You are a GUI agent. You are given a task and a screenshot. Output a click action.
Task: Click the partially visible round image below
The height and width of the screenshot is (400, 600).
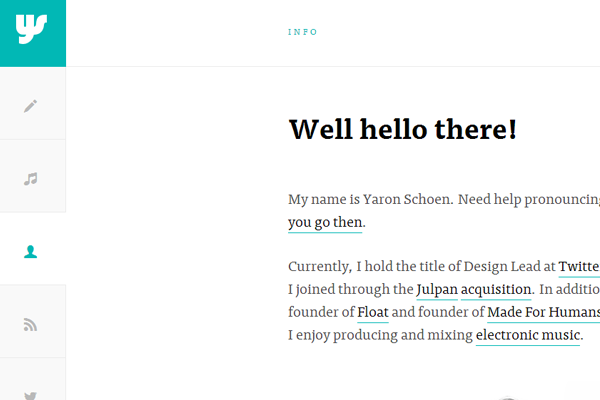(x=508, y=398)
